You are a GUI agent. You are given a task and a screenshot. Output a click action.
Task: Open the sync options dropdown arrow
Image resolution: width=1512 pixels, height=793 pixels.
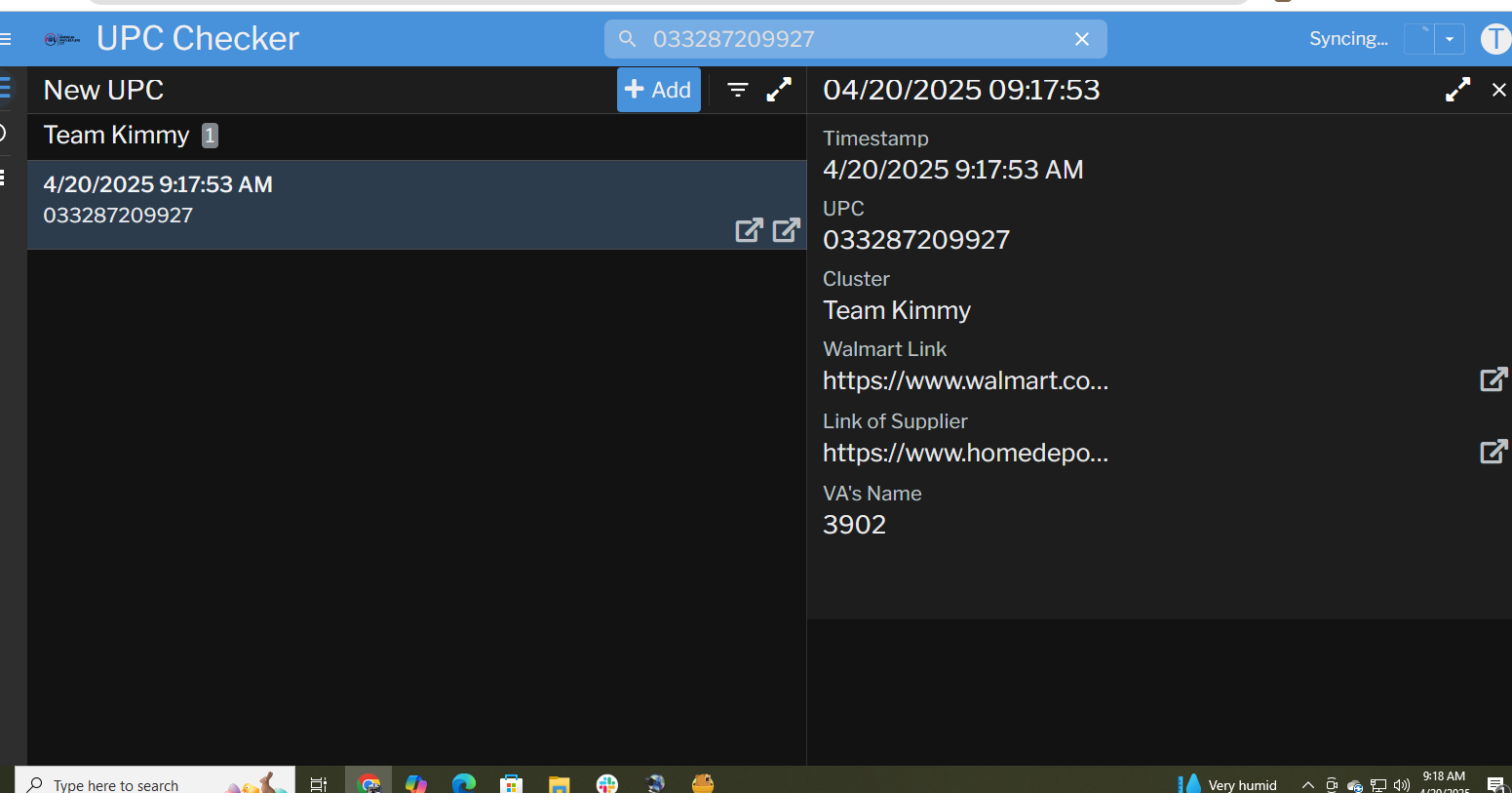pos(1450,39)
